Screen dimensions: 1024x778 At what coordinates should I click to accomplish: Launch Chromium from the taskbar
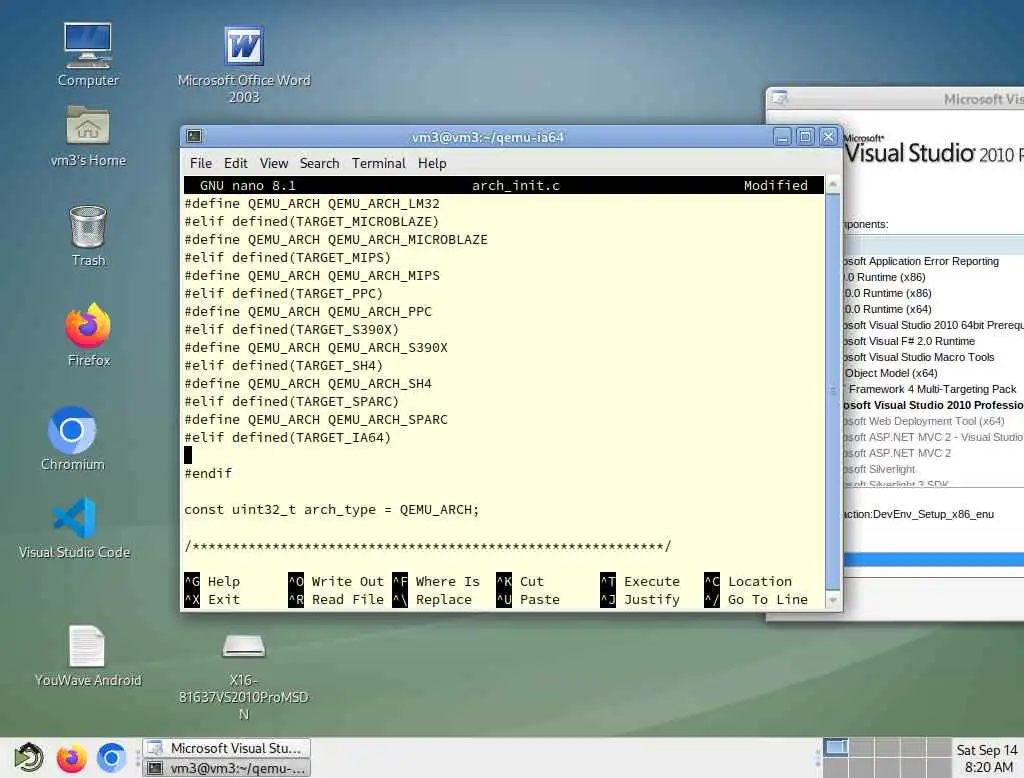click(x=112, y=758)
